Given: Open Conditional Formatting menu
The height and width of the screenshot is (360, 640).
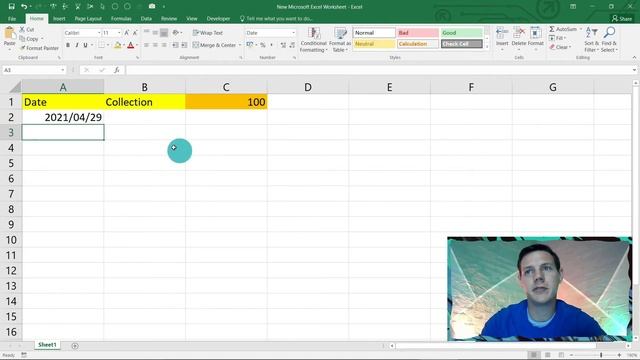Looking at the screenshot, I should tap(313, 40).
